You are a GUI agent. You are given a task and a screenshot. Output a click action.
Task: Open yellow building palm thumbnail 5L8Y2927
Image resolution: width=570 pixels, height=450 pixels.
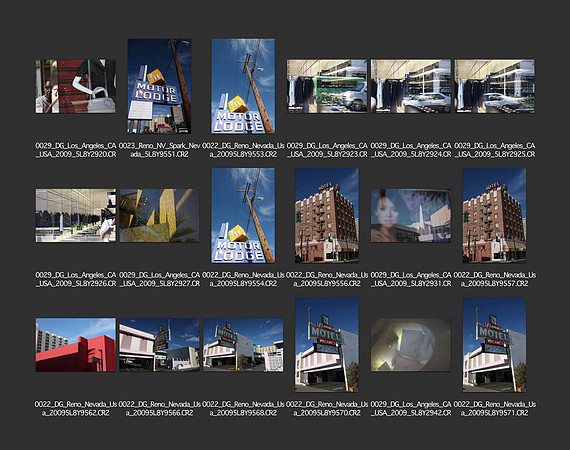pos(159,216)
